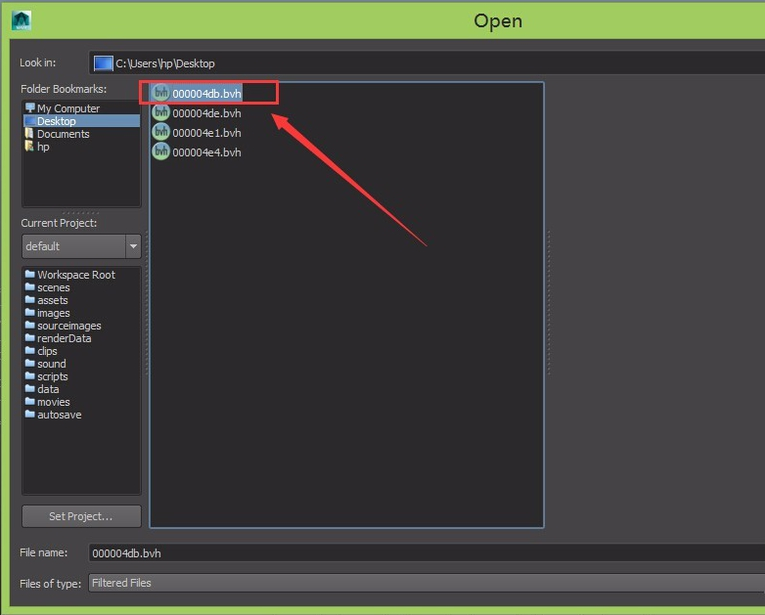This screenshot has height=615, width=765.
Task: Open the renderData project folder
Action: (x=64, y=338)
